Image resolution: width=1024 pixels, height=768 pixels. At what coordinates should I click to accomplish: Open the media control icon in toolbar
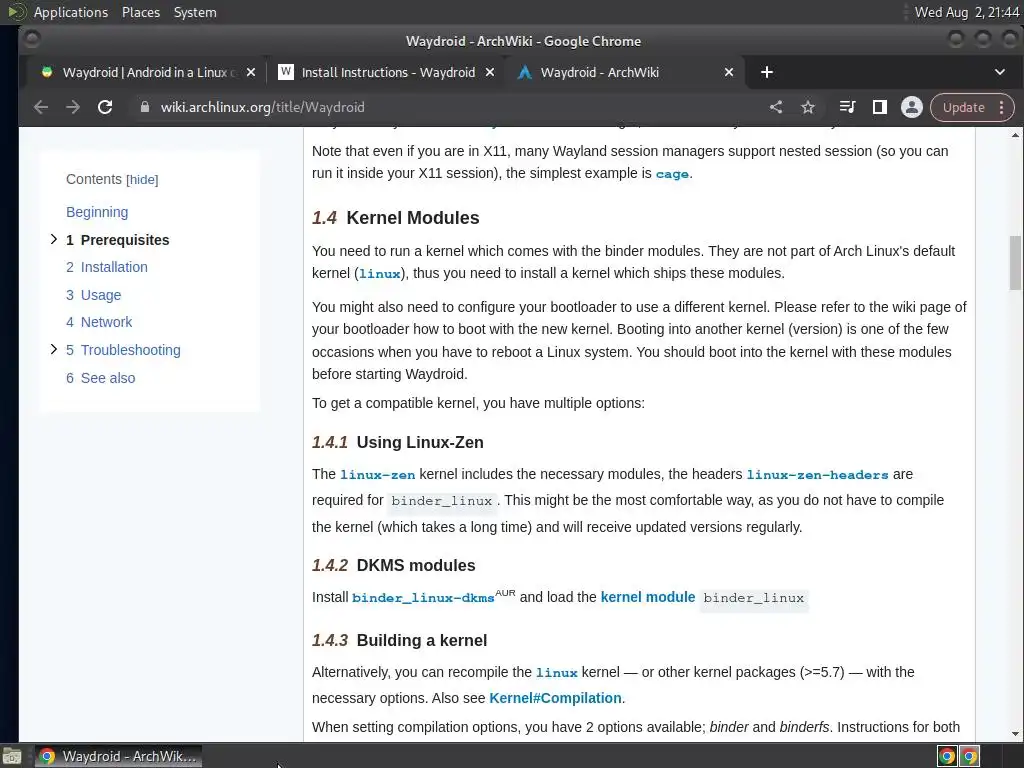coord(847,107)
